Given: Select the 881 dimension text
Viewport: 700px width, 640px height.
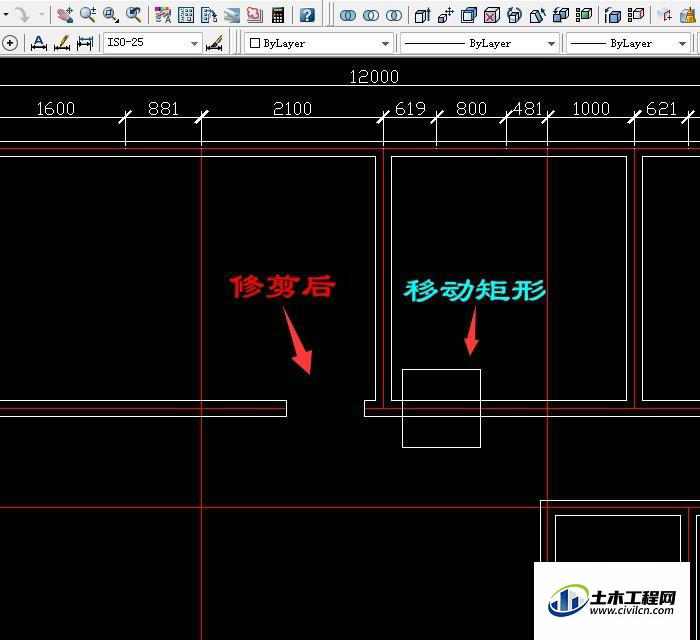Looking at the screenshot, I should (163, 109).
